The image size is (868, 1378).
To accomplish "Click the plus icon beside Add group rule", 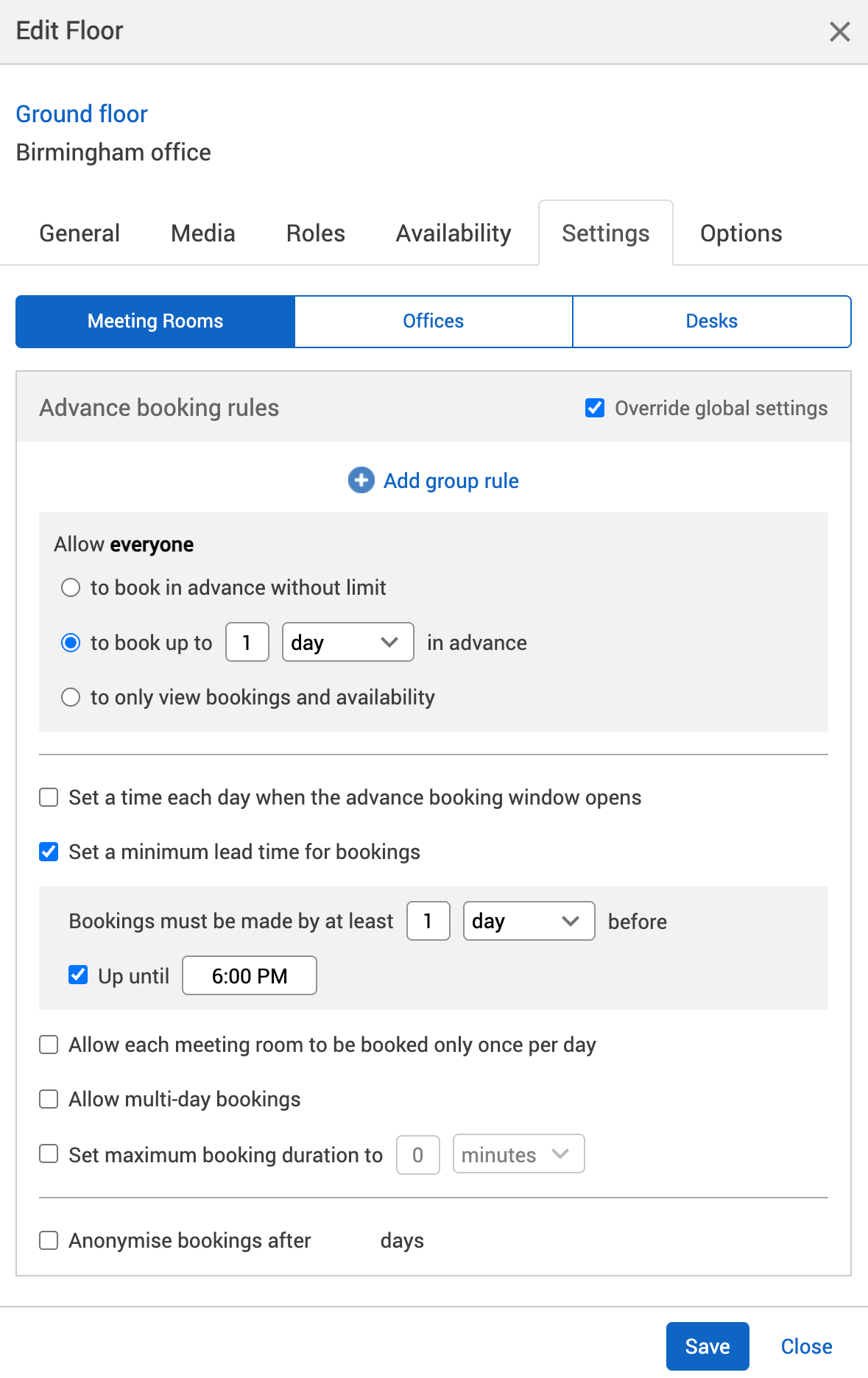I will (361, 481).
